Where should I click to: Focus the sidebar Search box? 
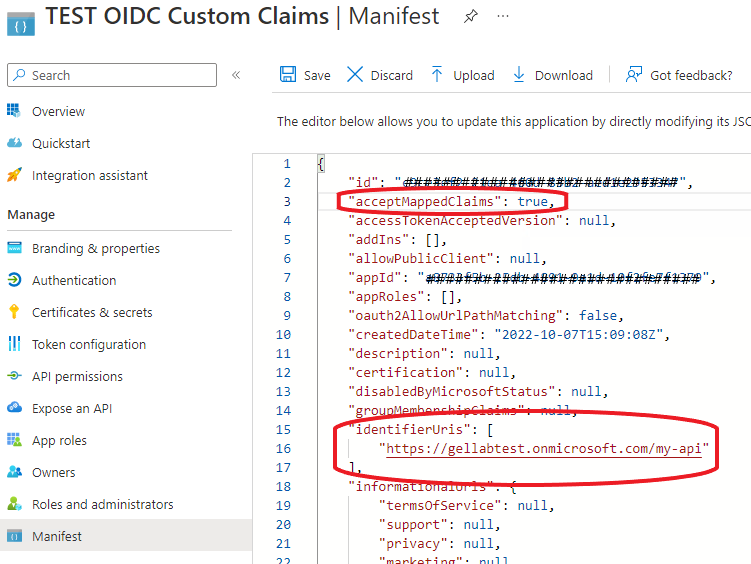coord(112,75)
